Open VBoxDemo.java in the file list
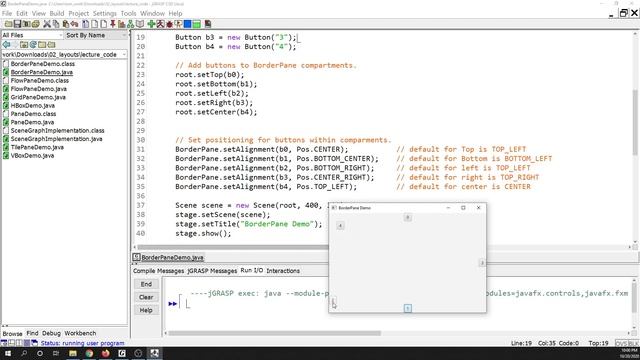Viewport: 640px width, 360px height. click(x=32, y=156)
